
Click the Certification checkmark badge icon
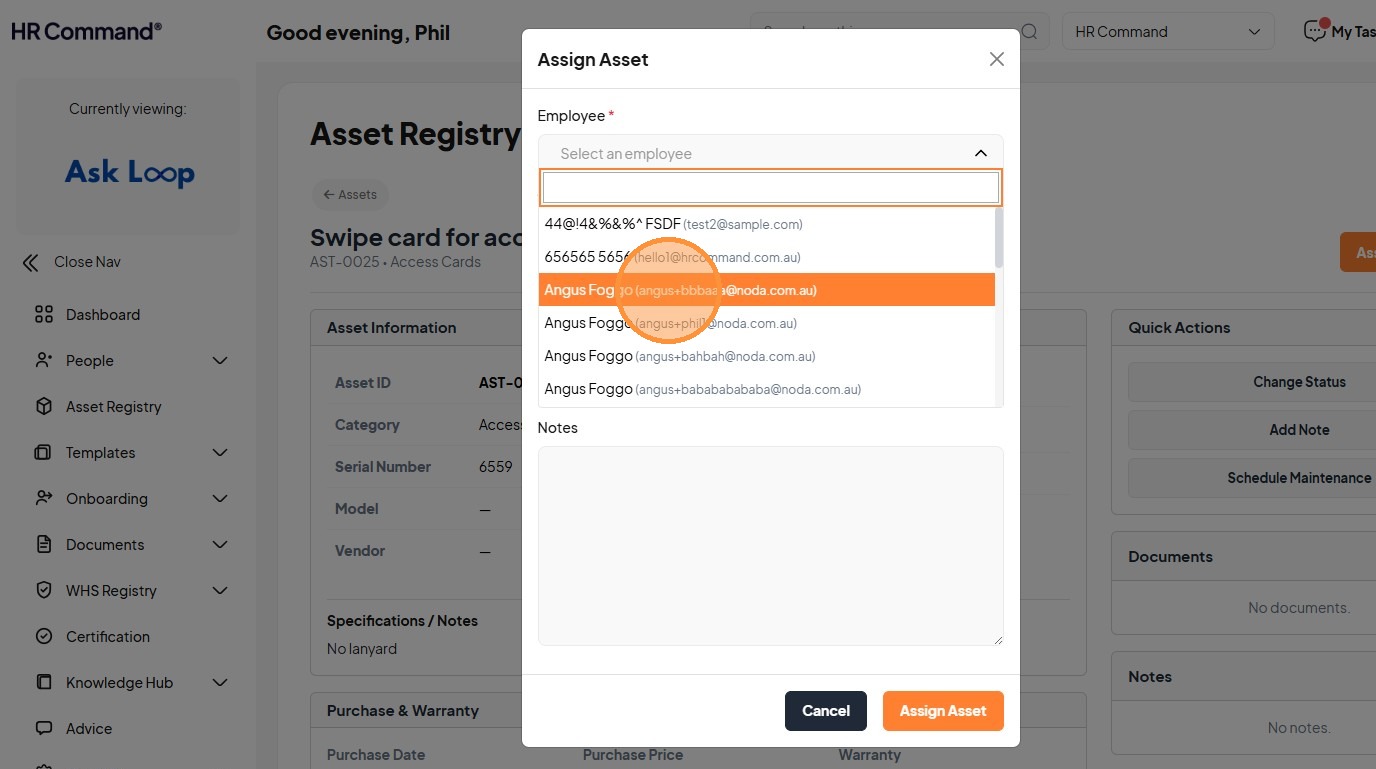43,637
